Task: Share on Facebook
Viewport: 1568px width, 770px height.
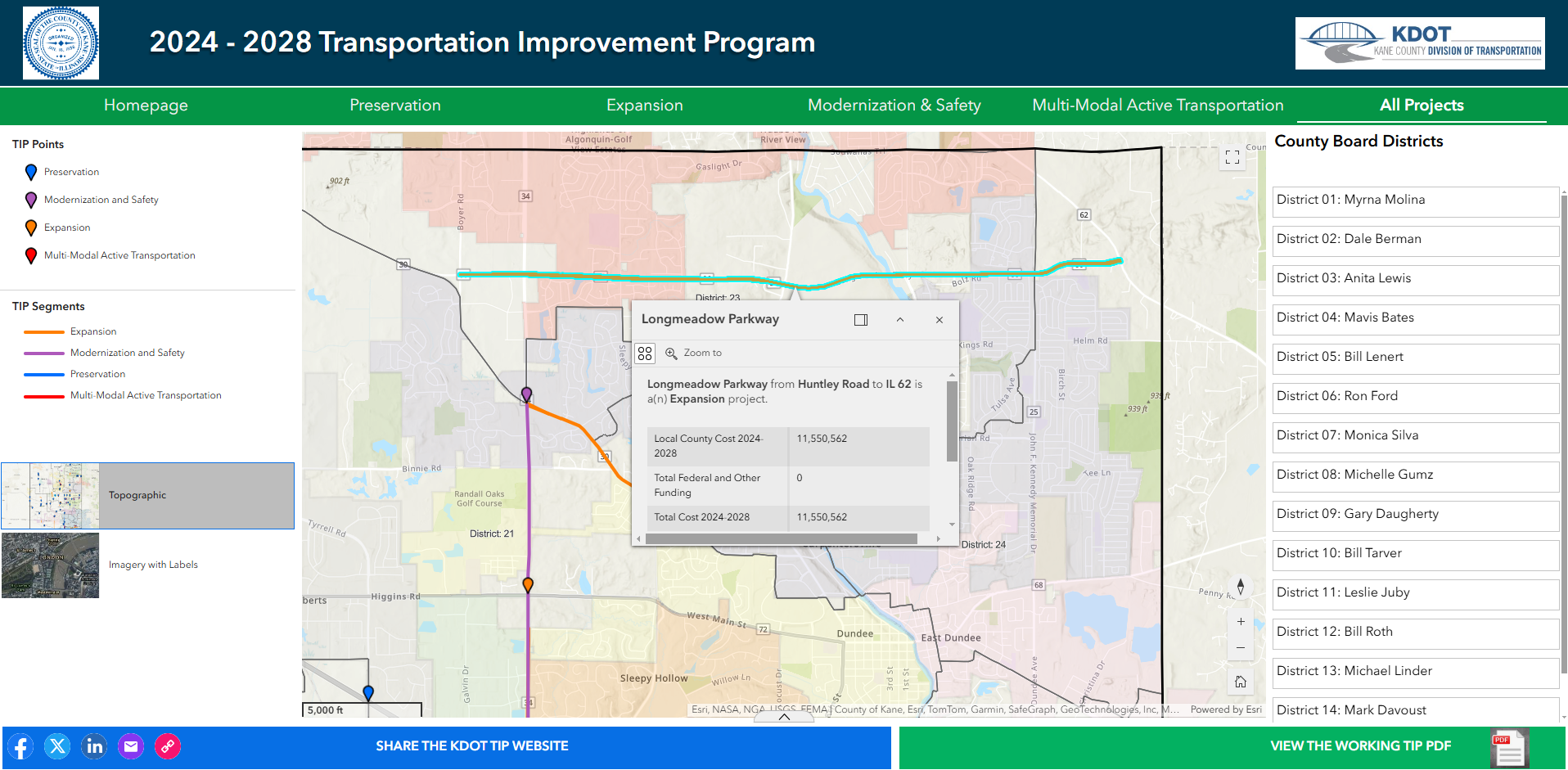Action: pyautogui.click(x=20, y=746)
